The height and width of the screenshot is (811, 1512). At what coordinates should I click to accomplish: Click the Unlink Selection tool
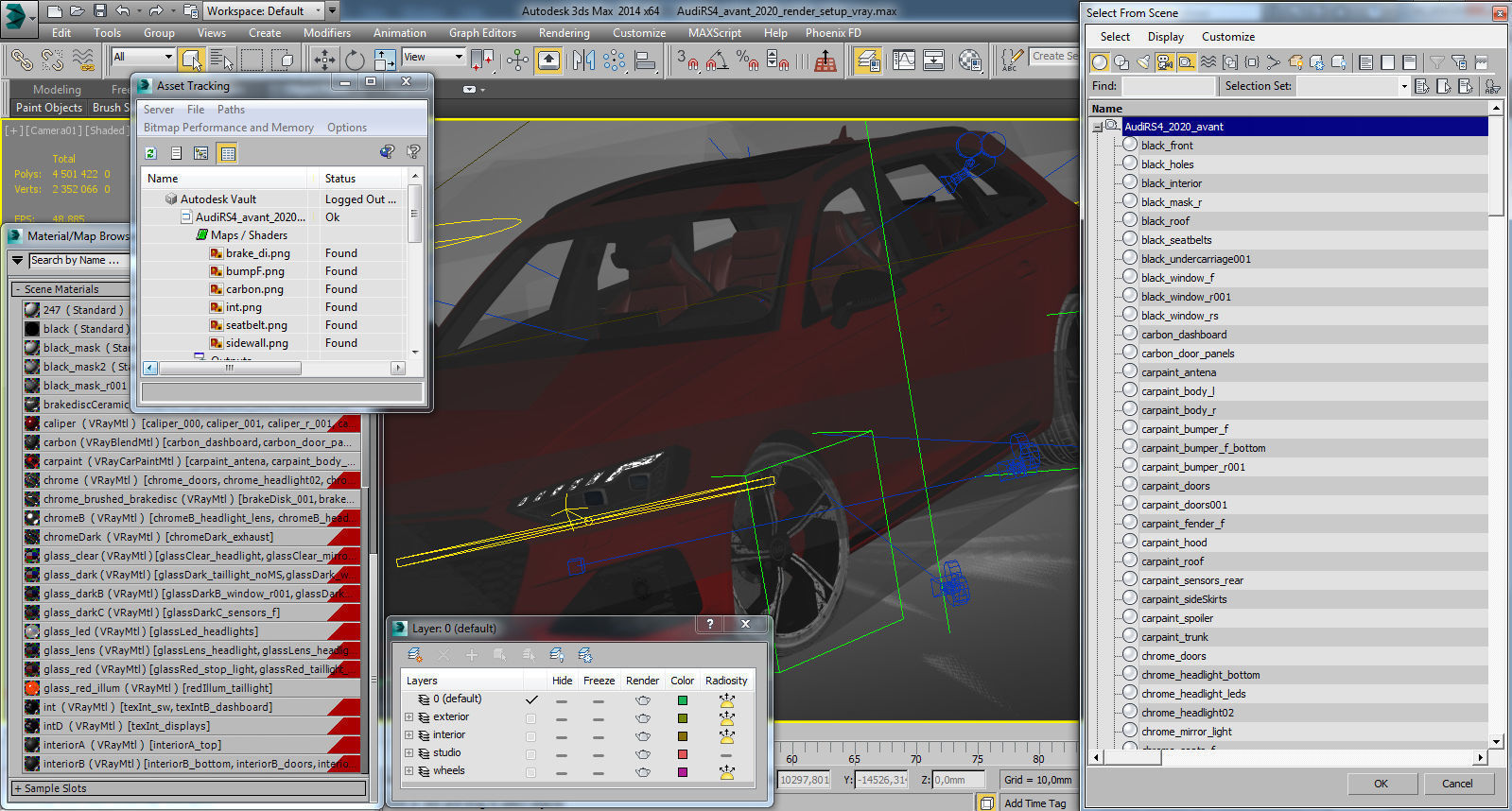(x=52, y=60)
